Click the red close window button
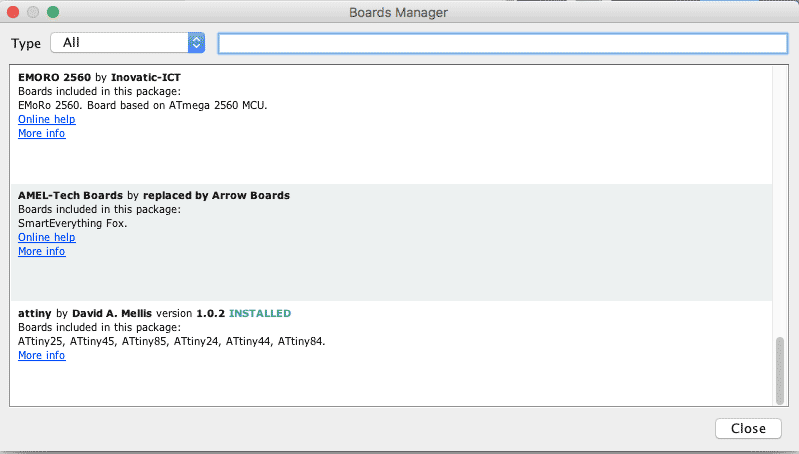The height and width of the screenshot is (454, 799). coord(15,13)
